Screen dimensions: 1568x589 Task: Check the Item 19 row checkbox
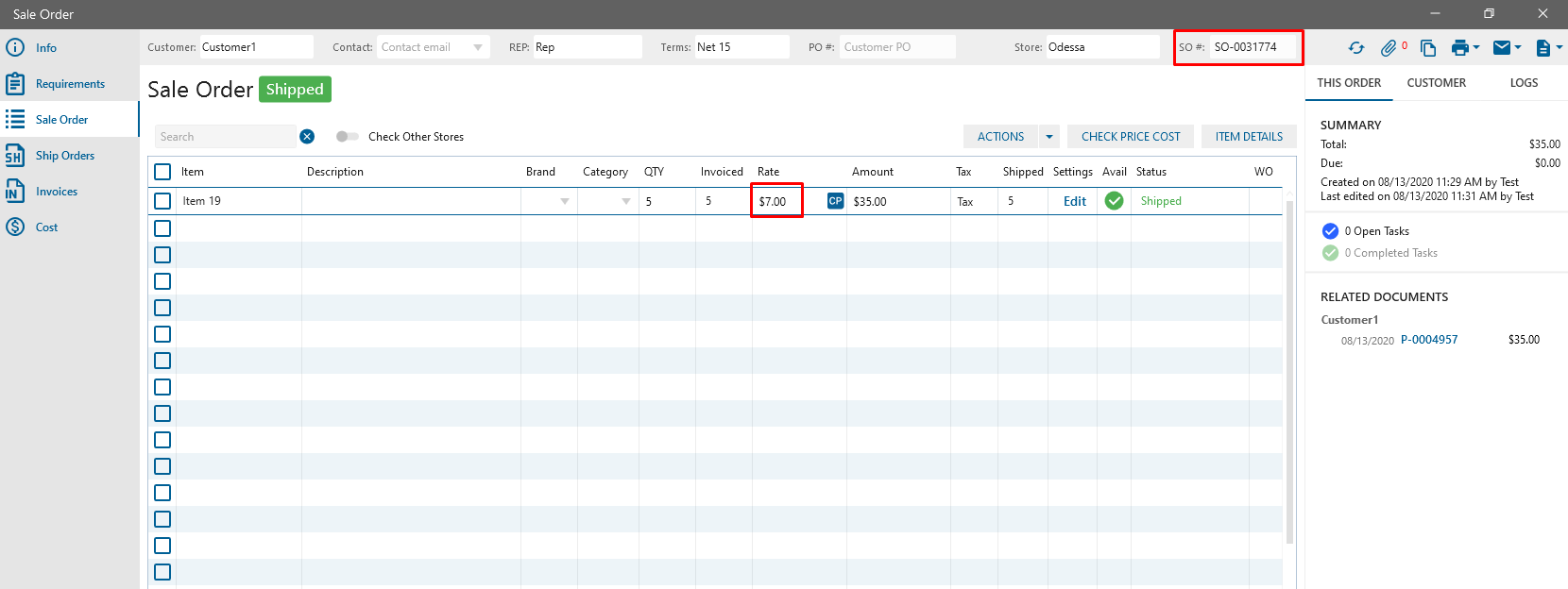(162, 201)
